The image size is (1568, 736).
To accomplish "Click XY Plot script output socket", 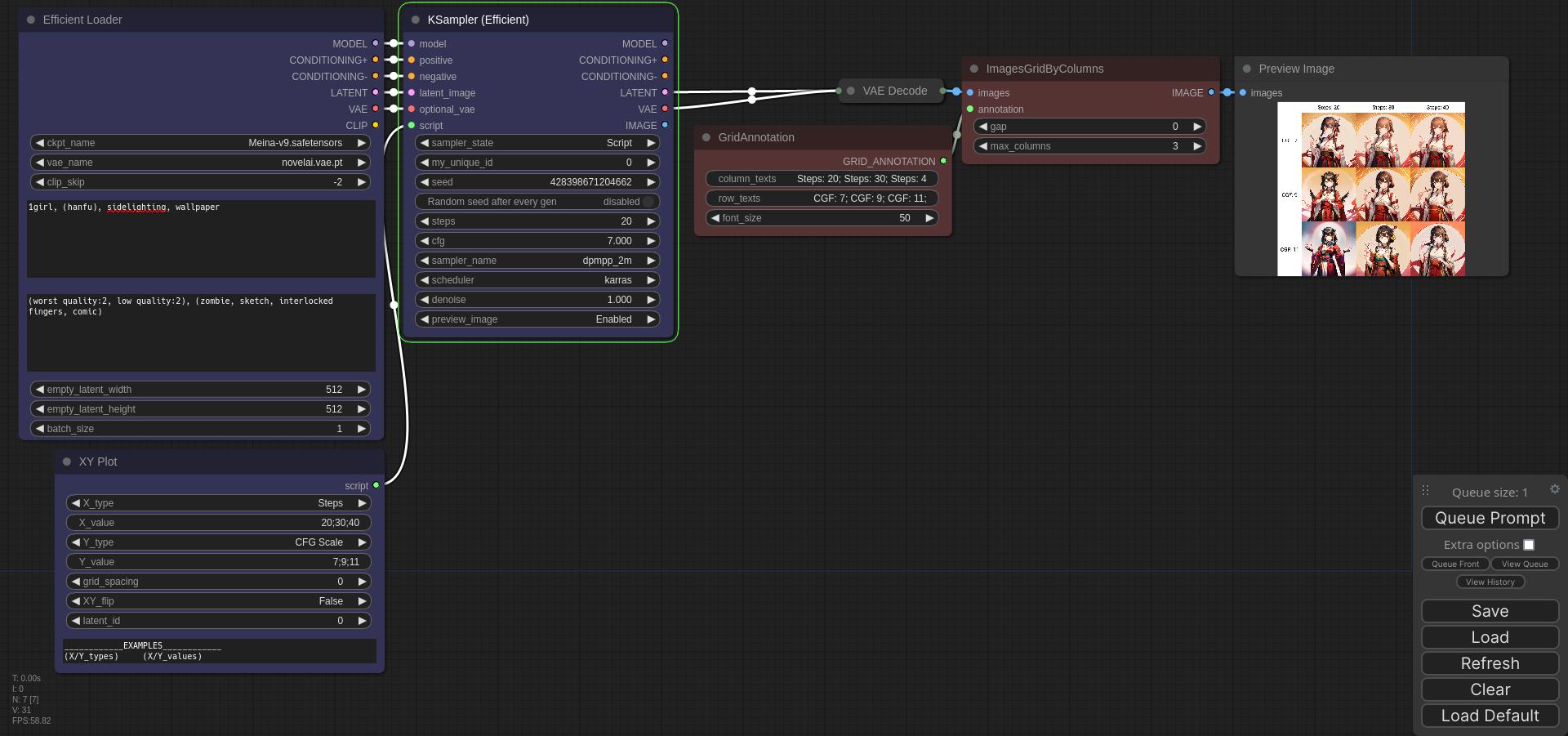I will (376, 485).
